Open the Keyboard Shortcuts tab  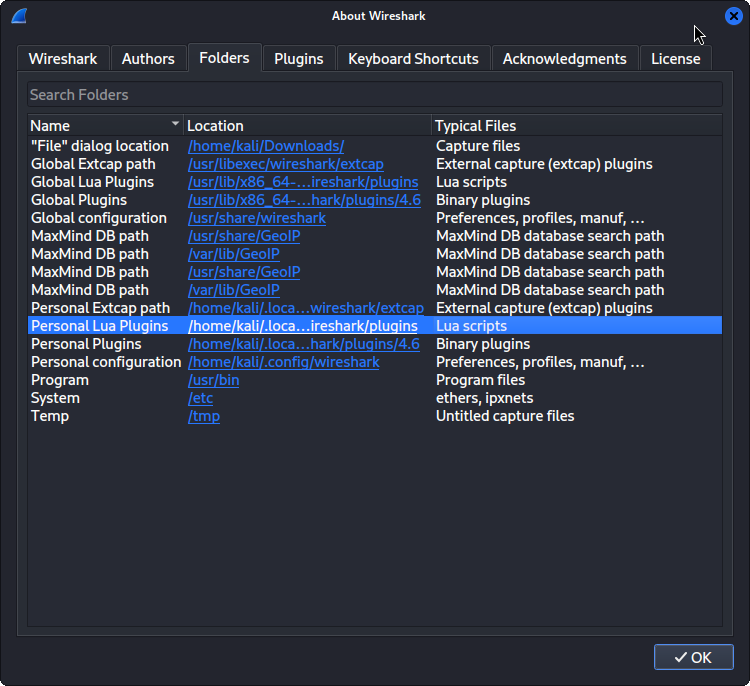coord(413,58)
